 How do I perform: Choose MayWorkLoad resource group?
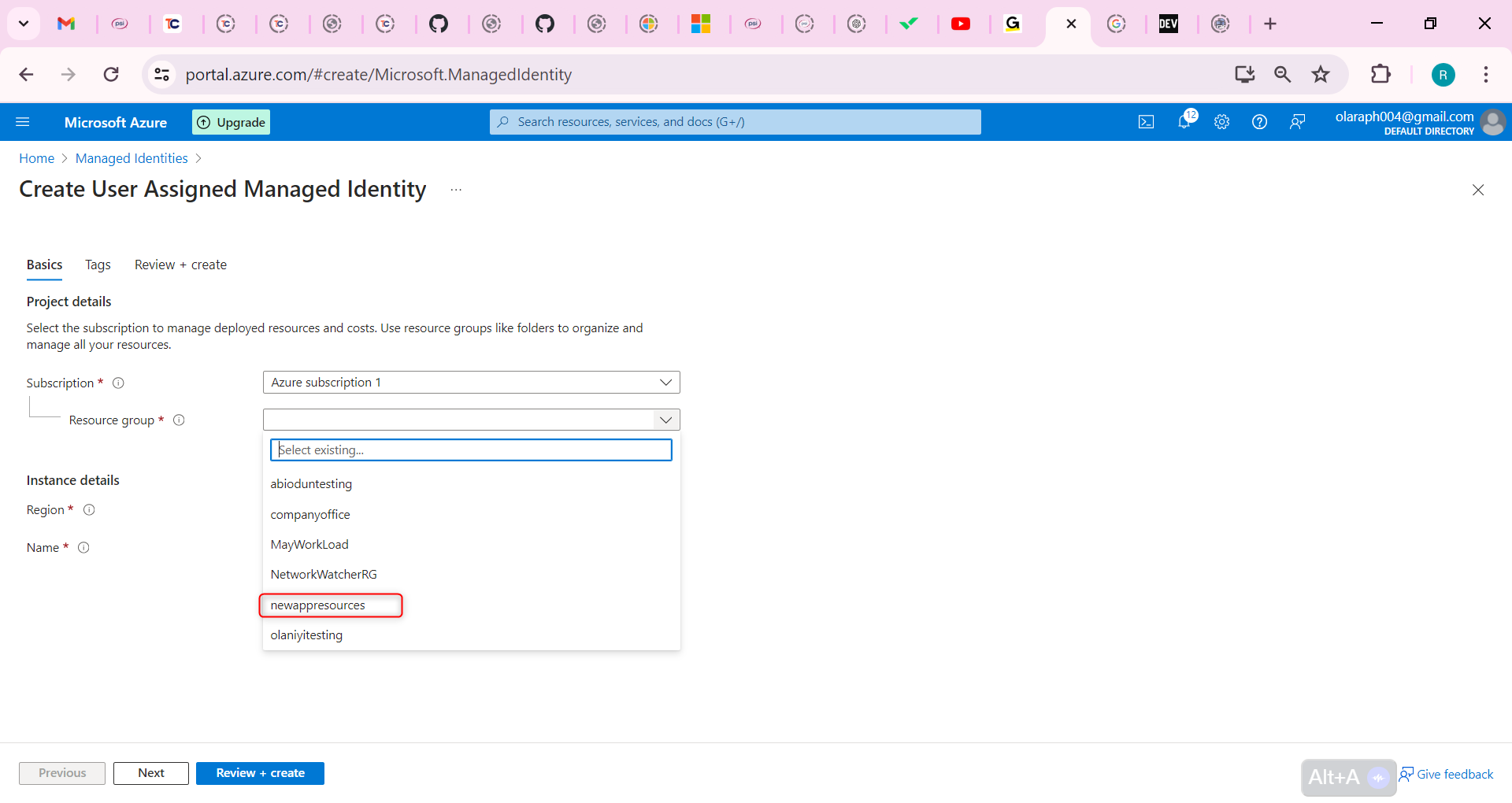click(x=471, y=545)
